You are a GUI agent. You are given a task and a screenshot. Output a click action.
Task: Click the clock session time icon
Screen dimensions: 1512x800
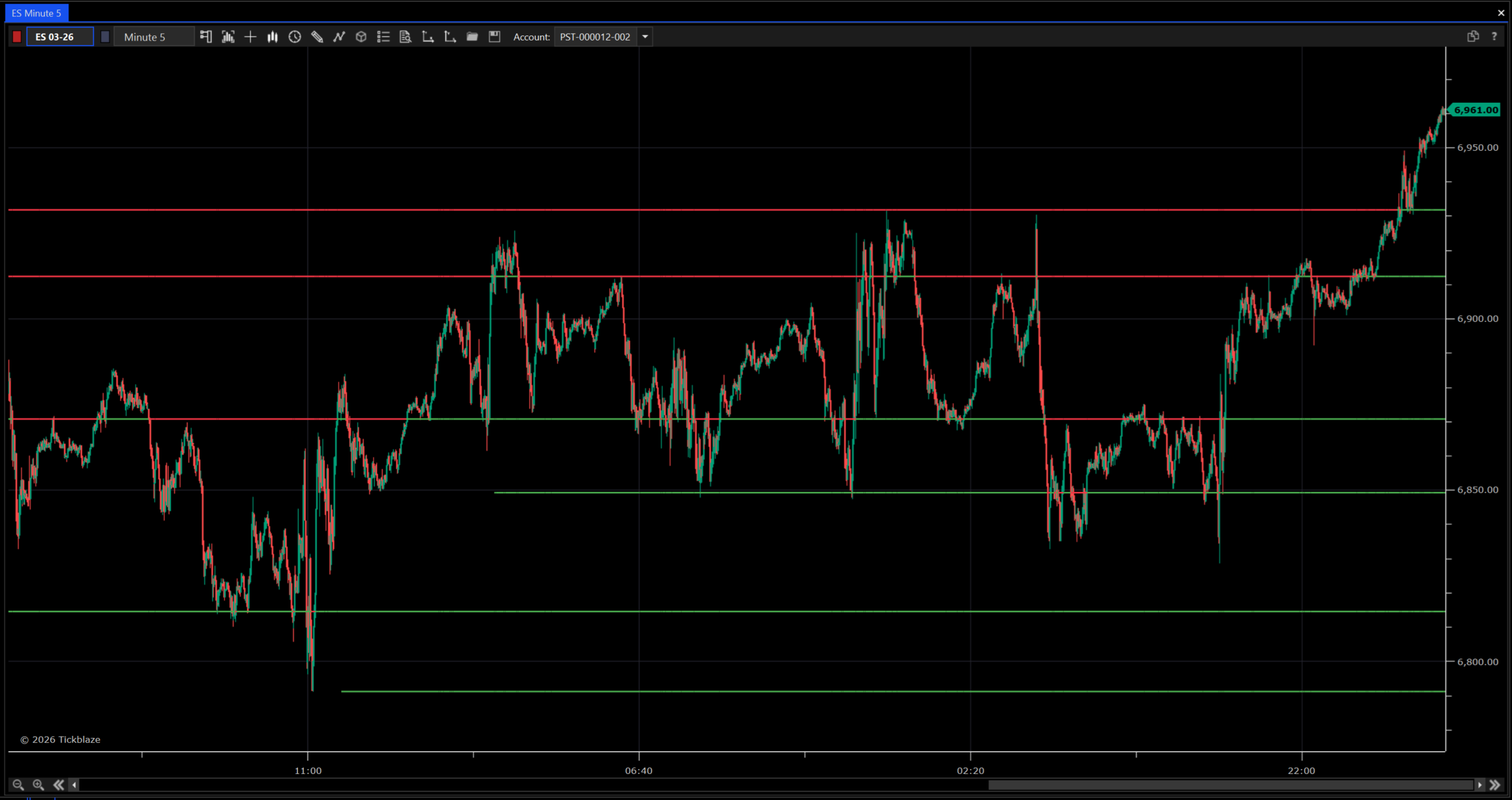pyautogui.click(x=295, y=37)
